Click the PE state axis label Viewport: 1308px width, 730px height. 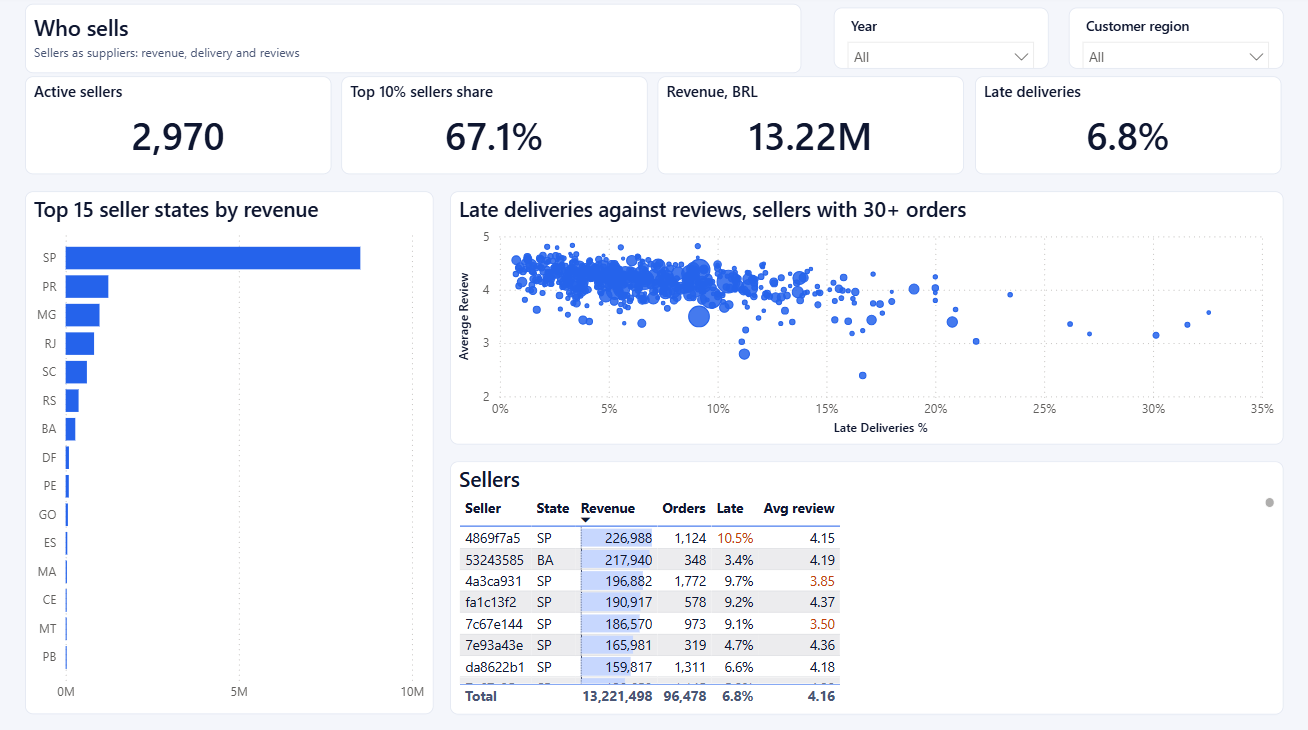click(49, 486)
